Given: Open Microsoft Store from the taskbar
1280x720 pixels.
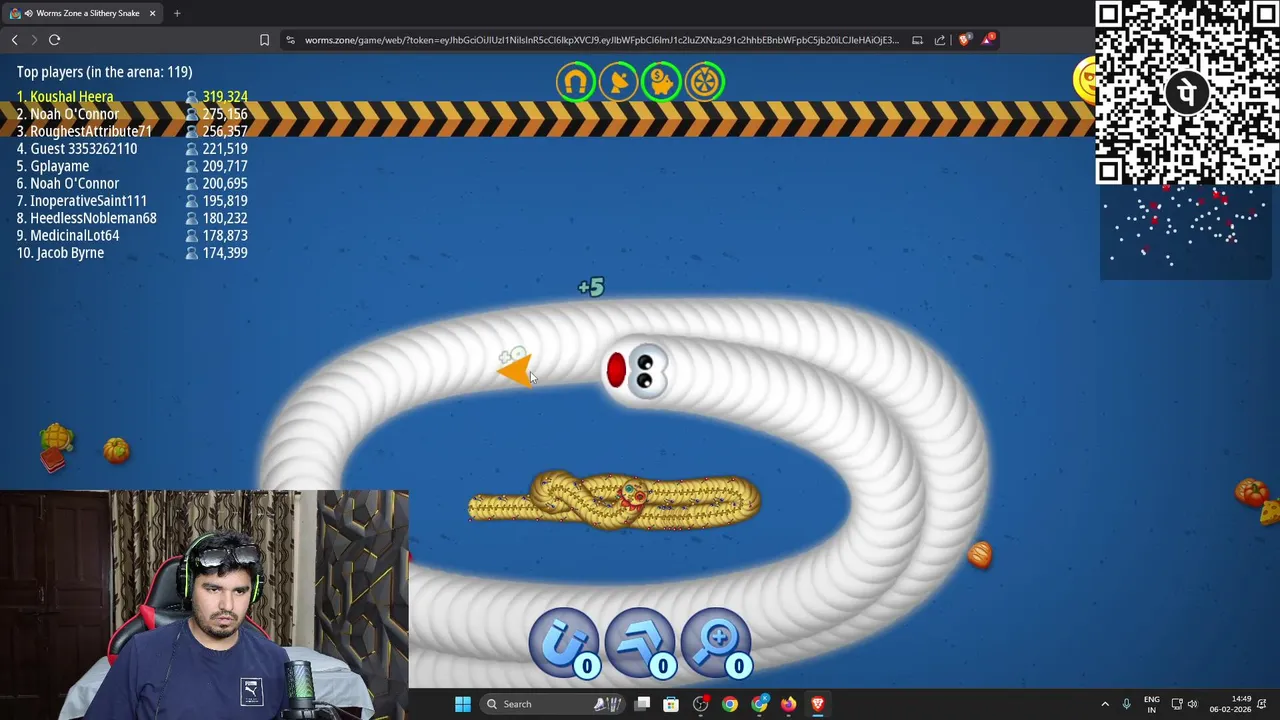Looking at the screenshot, I should click(x=671, y=704).
